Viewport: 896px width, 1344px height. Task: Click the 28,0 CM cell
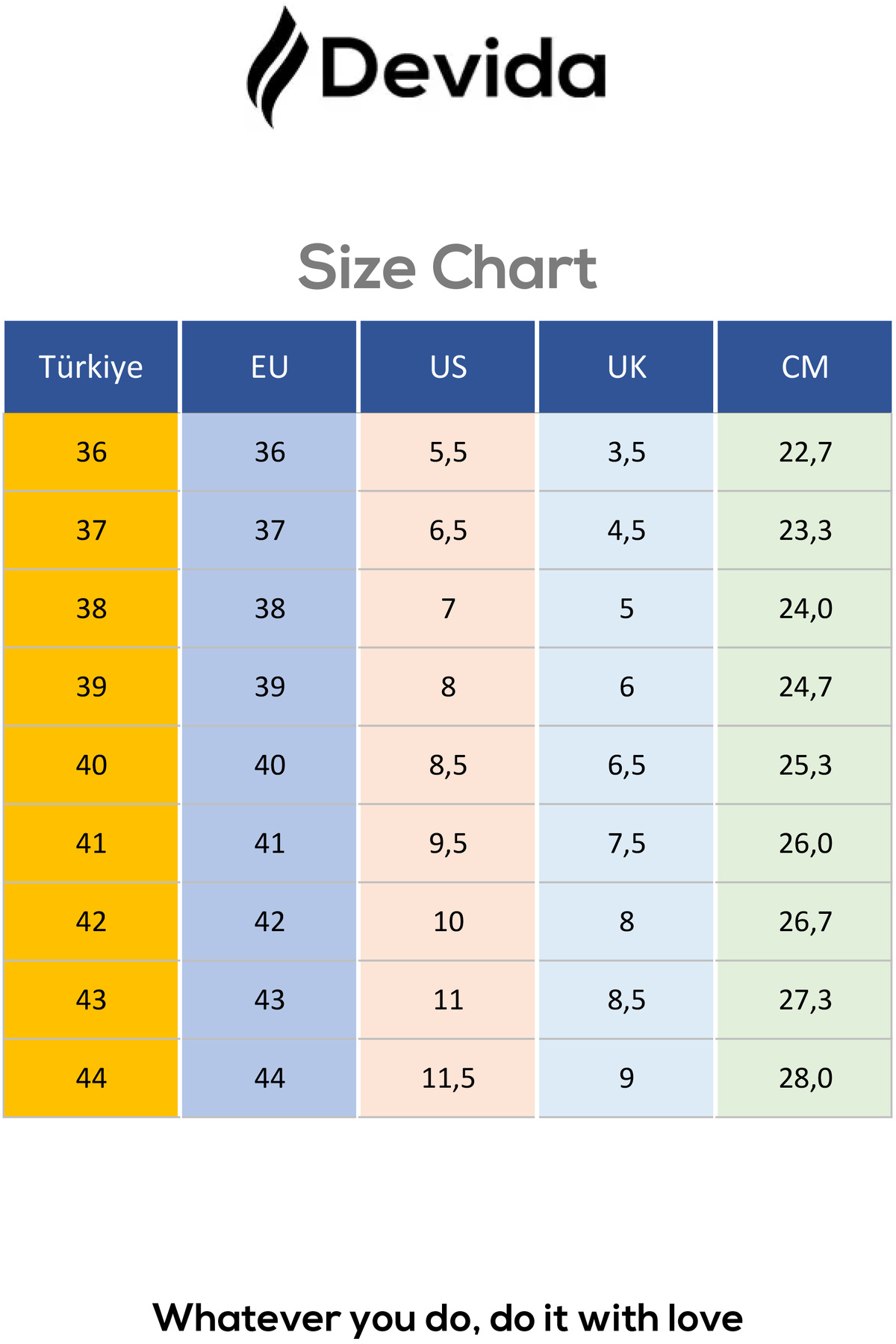pyautogui.click(x=805, y=1078)
